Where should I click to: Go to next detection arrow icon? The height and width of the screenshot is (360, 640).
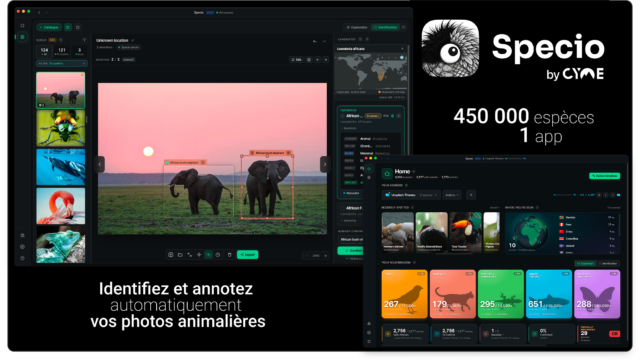point(325,60)
